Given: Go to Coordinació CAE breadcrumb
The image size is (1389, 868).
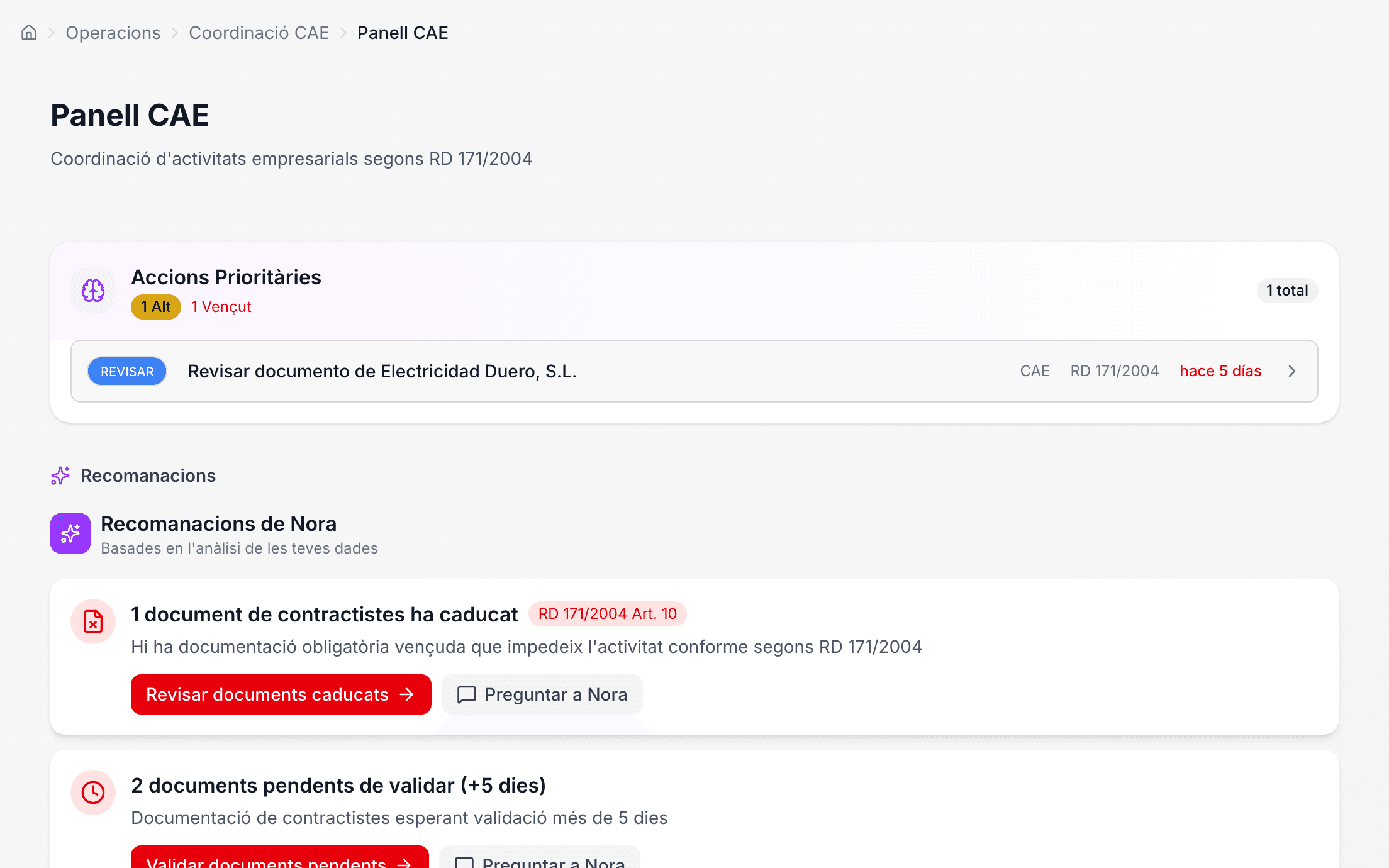Looking at the screenshot, I should (x=259, y=33).
